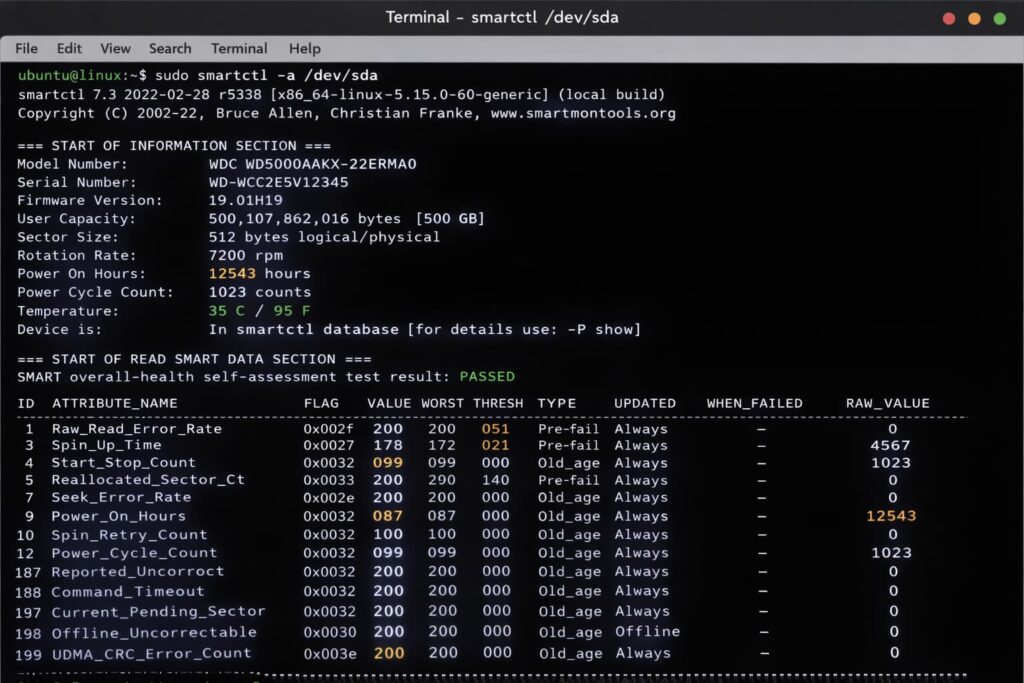
Task: Click the Spin_Up_Time raw value 4567
Action: (x=890, y=446)
